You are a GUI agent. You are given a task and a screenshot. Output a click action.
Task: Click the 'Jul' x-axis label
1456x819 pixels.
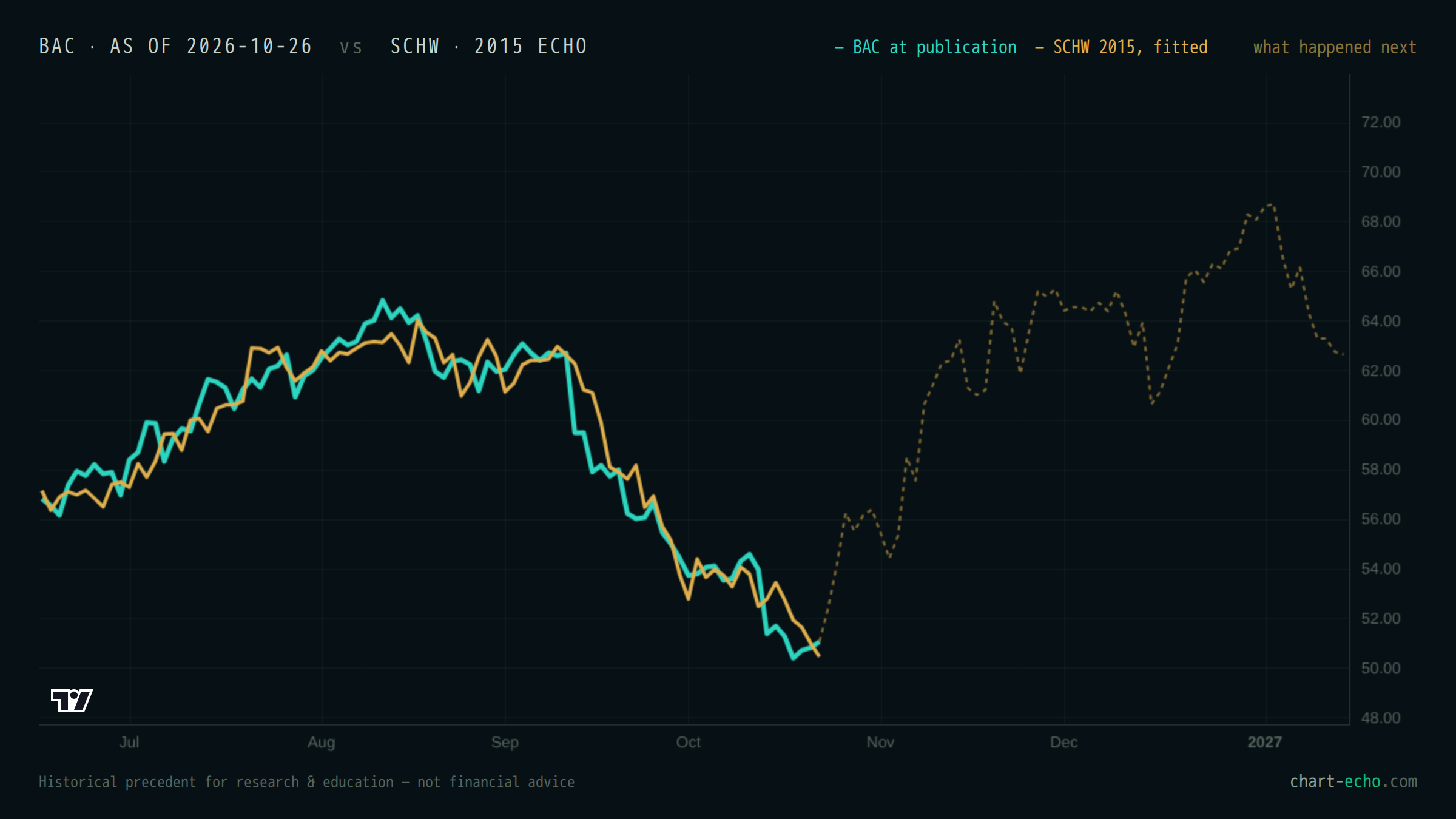click(129, 742)
